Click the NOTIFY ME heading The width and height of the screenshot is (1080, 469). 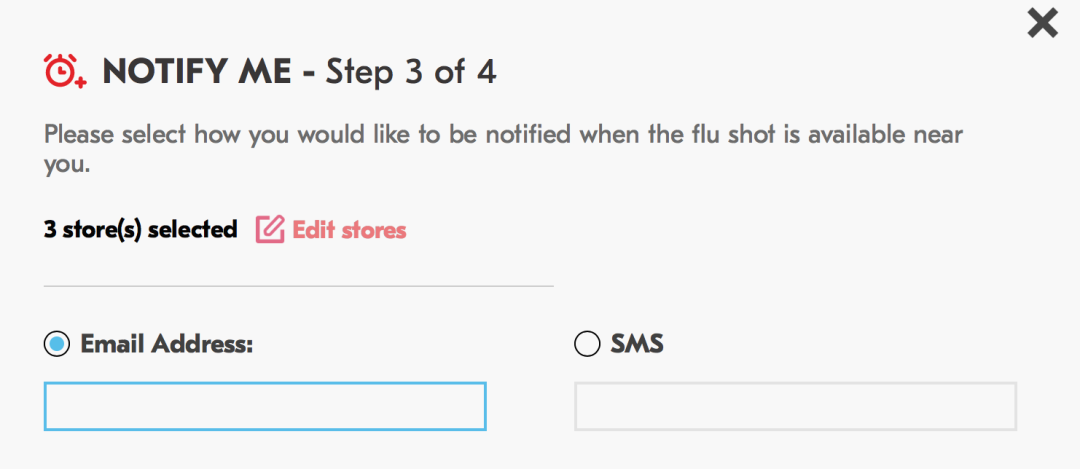point(197,72)
